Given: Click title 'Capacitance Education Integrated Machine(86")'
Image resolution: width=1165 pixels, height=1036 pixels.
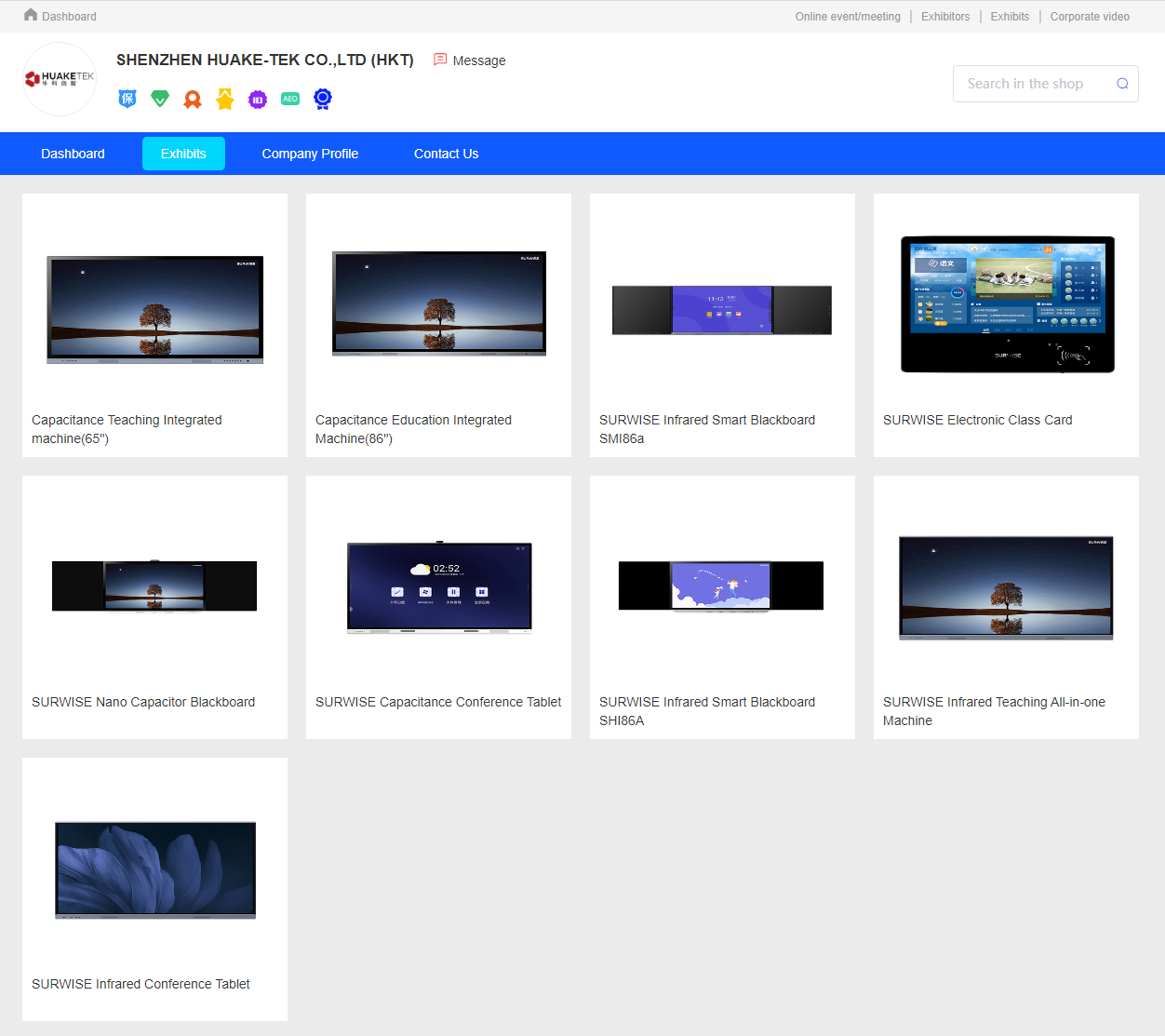Looking at the screenshot, I should click(413, 429).
